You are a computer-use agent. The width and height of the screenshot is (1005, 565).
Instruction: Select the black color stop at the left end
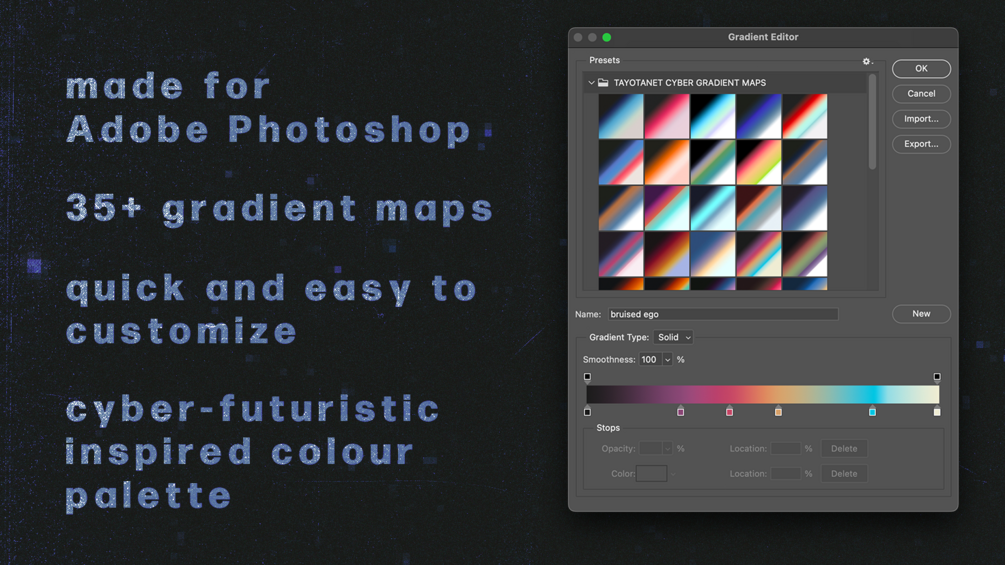(587, 411)
